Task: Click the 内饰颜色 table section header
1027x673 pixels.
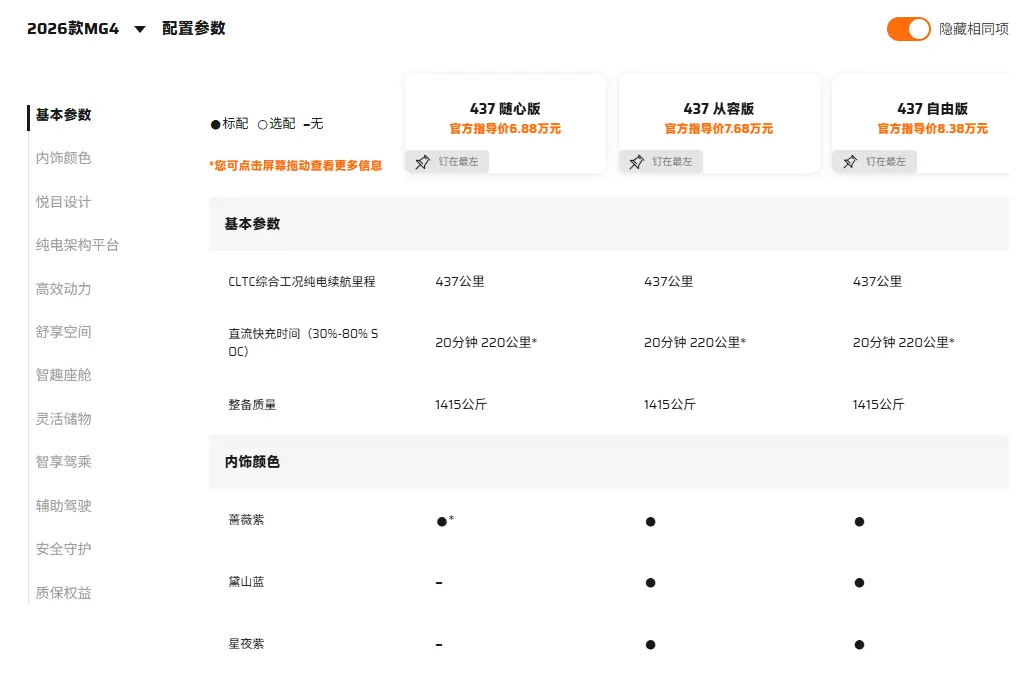Action: (609, 462)
